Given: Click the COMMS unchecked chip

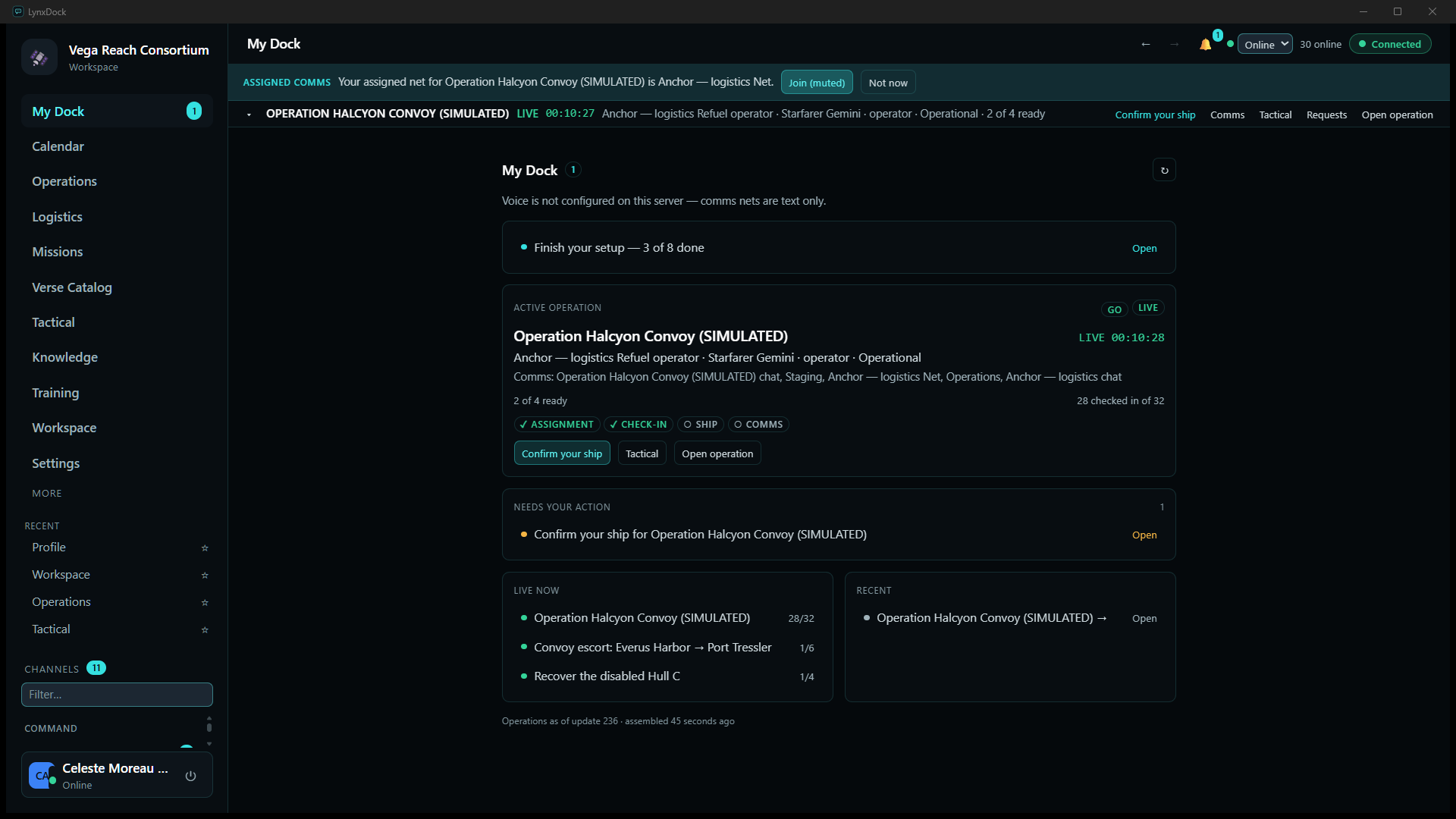Looking at the screenshot, I should (758, 425).
